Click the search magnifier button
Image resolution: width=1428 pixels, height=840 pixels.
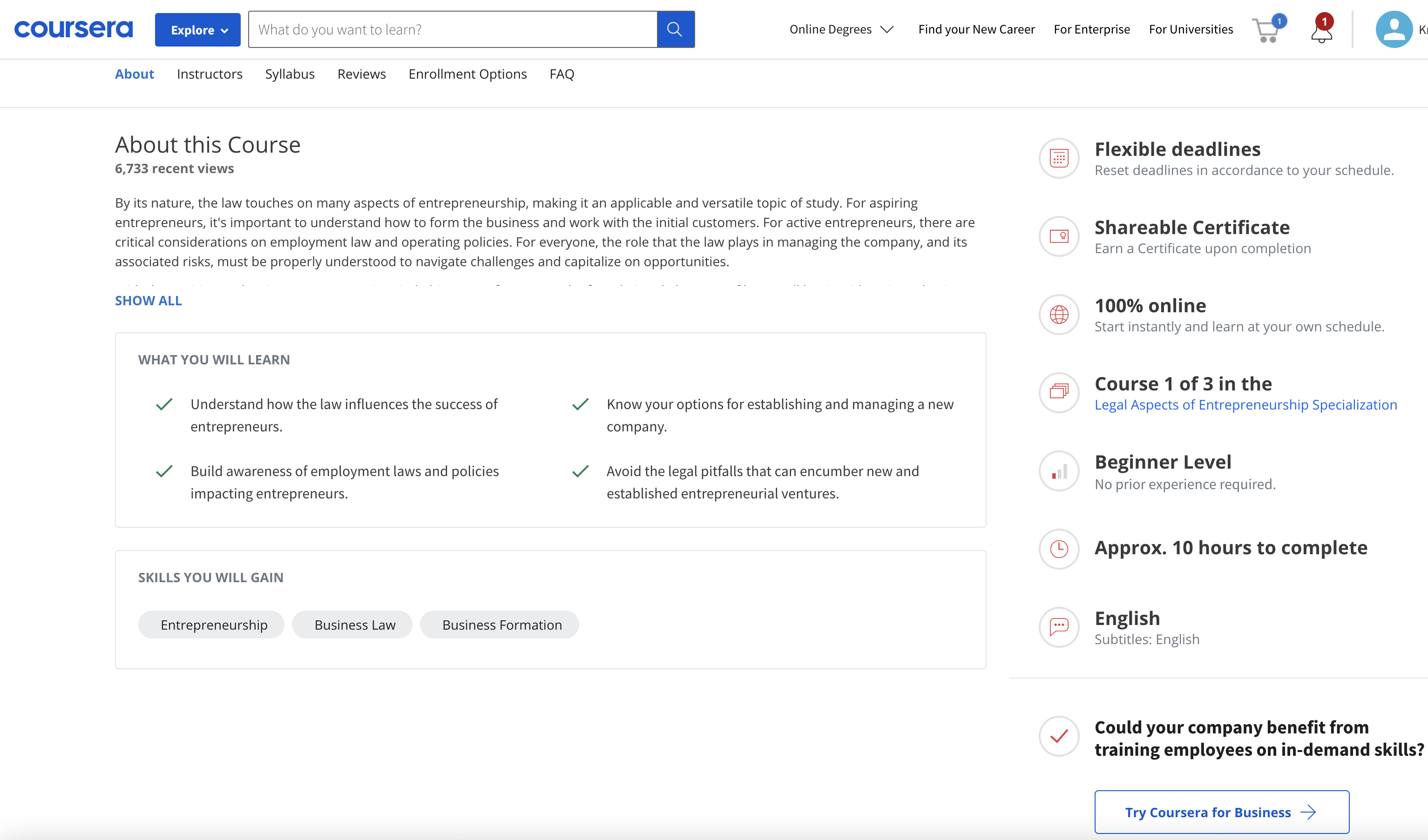pos(675,29)
